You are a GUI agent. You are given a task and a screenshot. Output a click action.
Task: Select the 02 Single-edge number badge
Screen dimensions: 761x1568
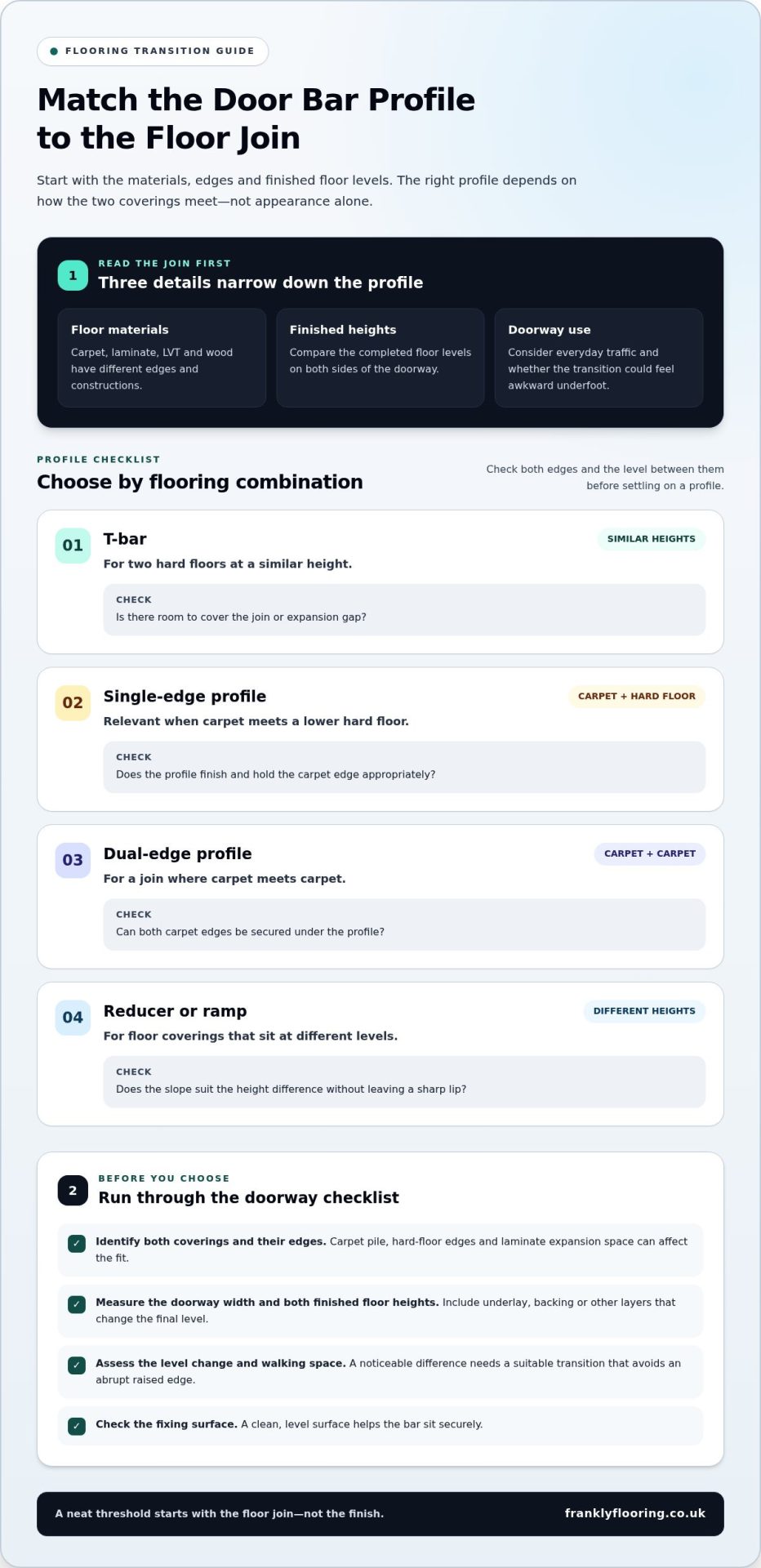pyautogui.click(x=73, y=702)
